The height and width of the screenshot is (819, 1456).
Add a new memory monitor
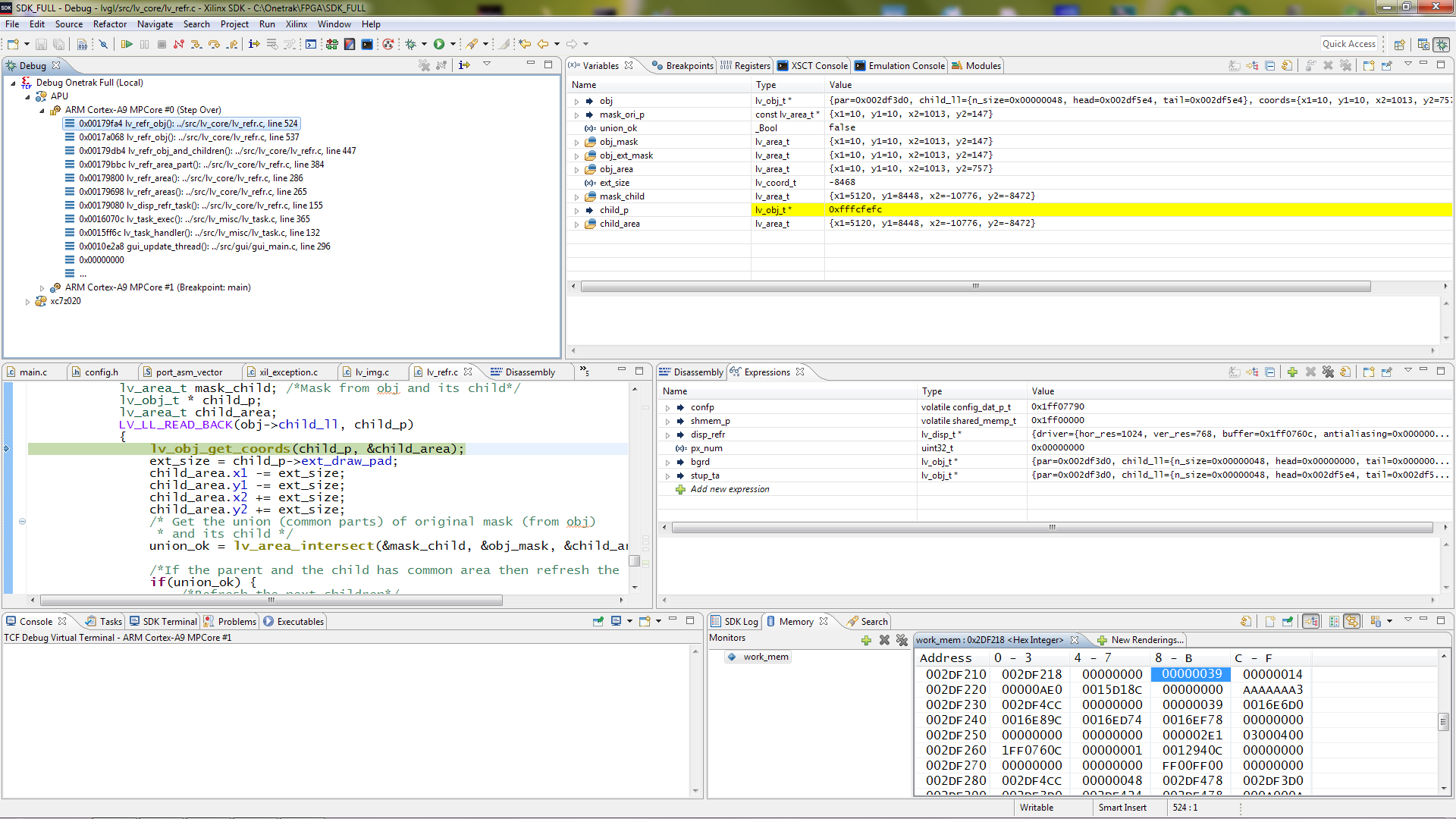[x=866, y=641]
